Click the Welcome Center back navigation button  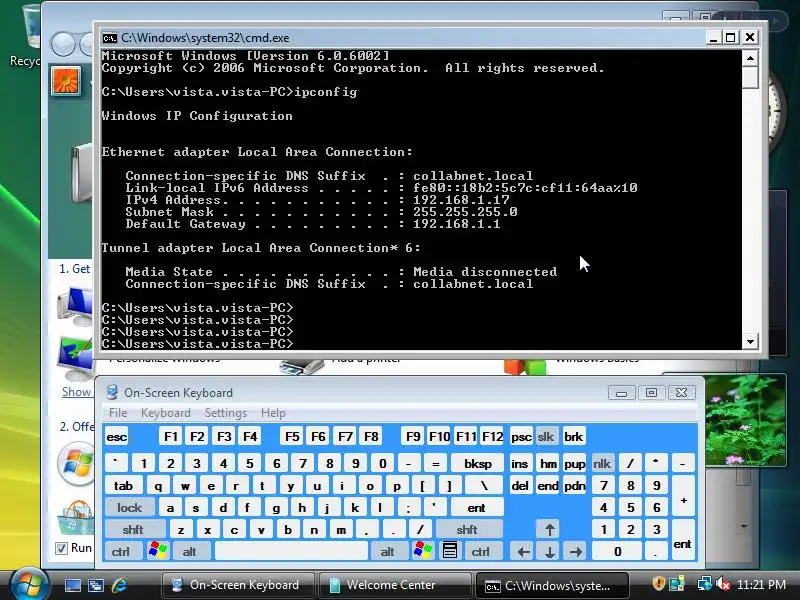pos(63,44)
